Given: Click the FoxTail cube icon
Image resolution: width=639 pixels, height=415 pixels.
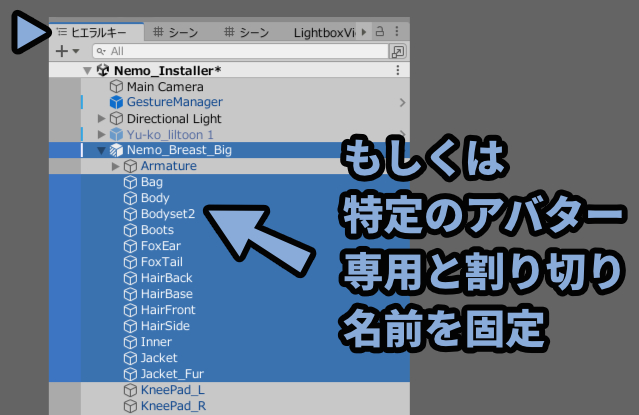Looking at the screenshot, I should tap(130, 262).
